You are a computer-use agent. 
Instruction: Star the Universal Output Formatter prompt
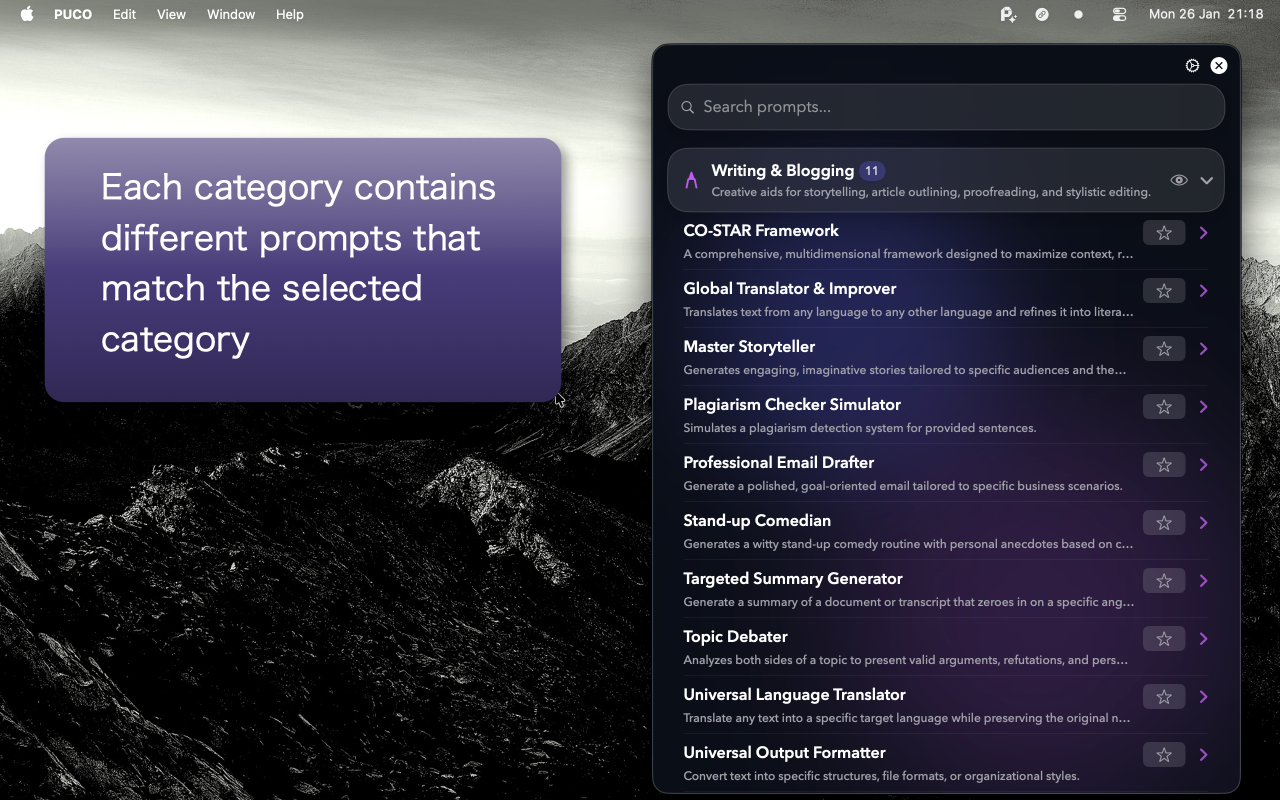click(x=1164, y=754)
